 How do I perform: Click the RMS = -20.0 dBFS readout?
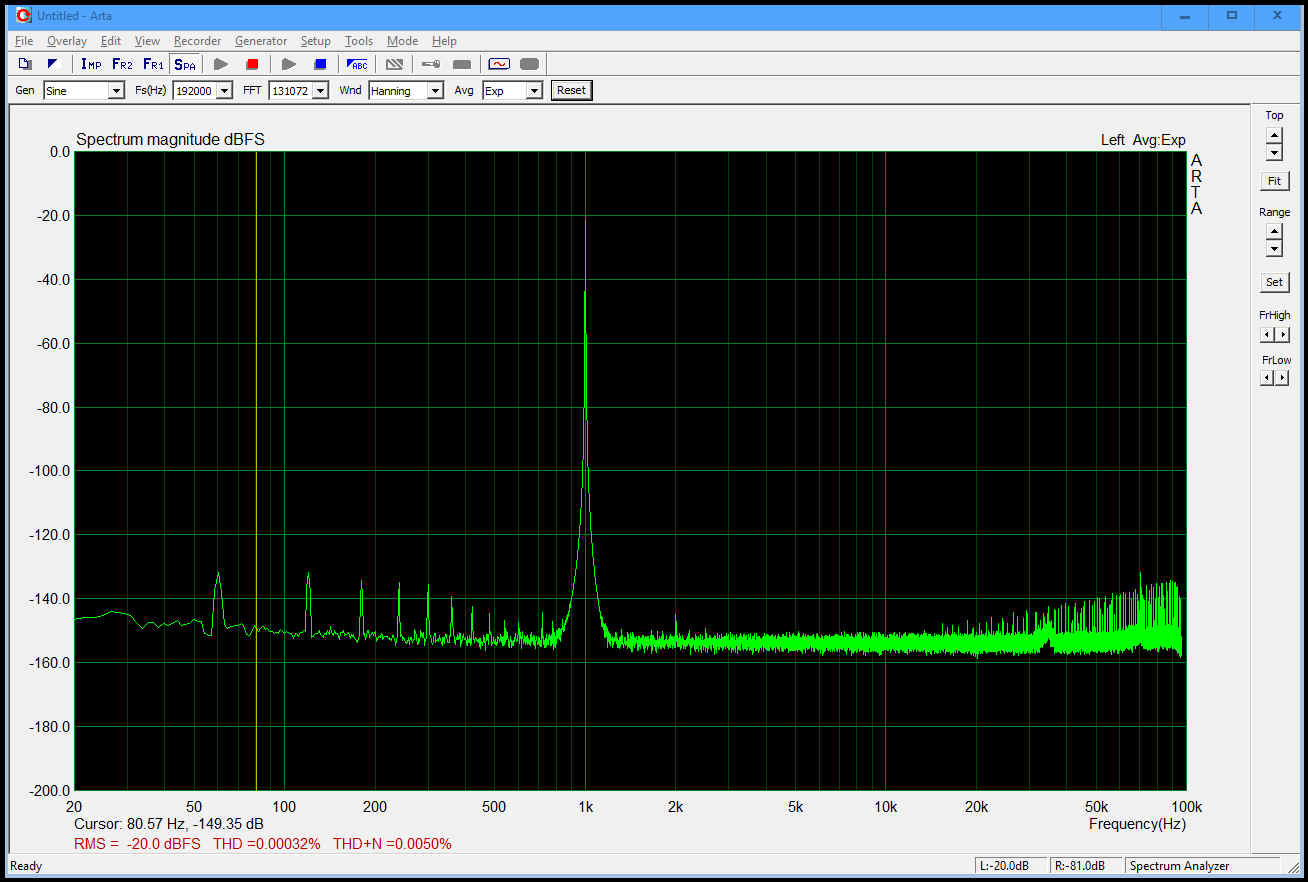(x=137, y=844)
